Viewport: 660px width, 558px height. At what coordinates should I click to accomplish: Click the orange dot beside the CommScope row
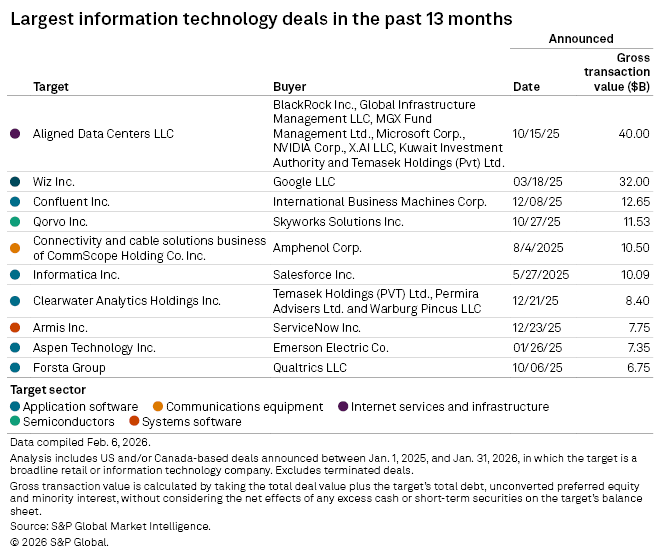point(15,248)
